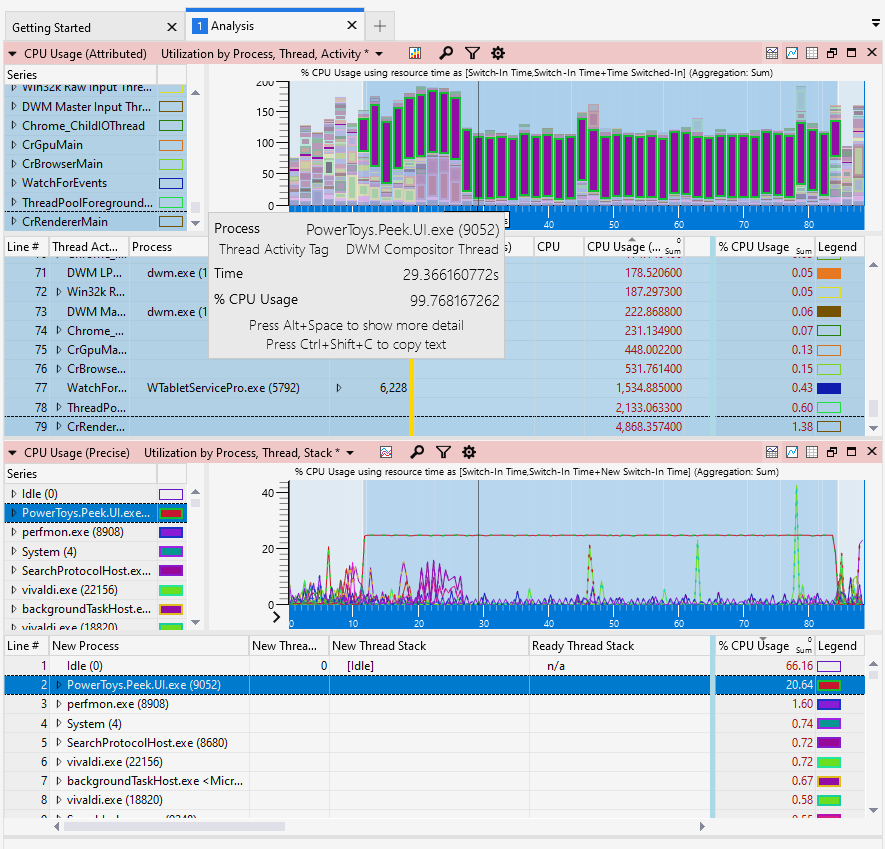Expand the CrBrowserMain series item
This screenshot has height=849, width=885.
point(14,164)
